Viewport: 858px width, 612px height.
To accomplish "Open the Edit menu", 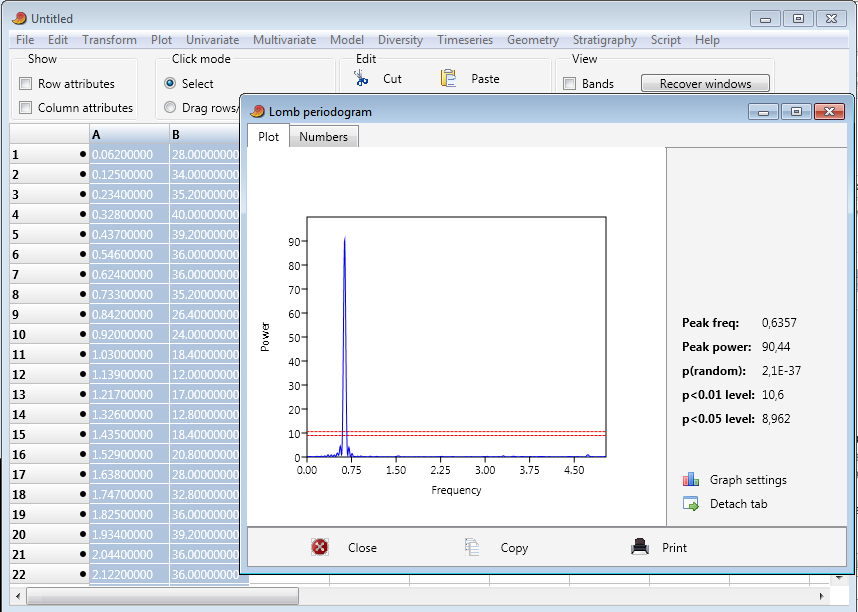I will pyautogui.click(x=58, y=40).
